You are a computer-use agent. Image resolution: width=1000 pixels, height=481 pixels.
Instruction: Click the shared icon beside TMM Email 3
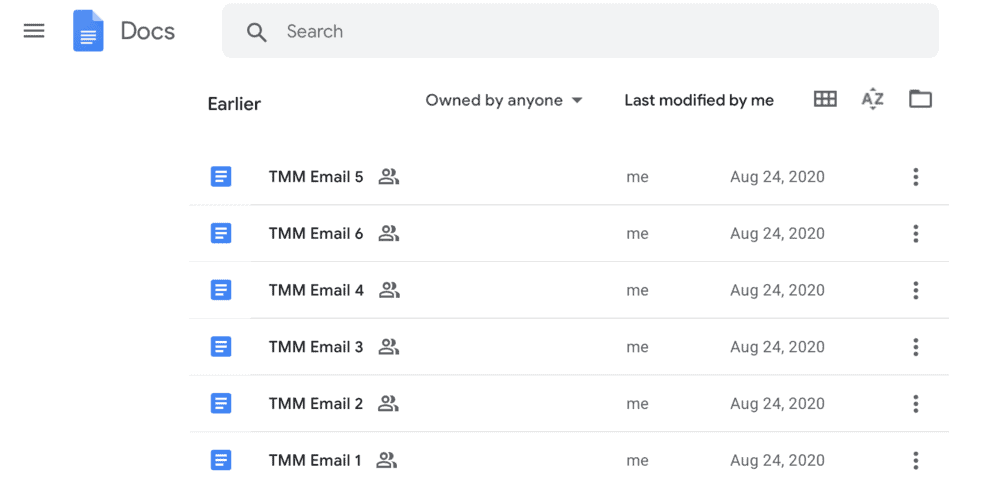pos(389,347)
